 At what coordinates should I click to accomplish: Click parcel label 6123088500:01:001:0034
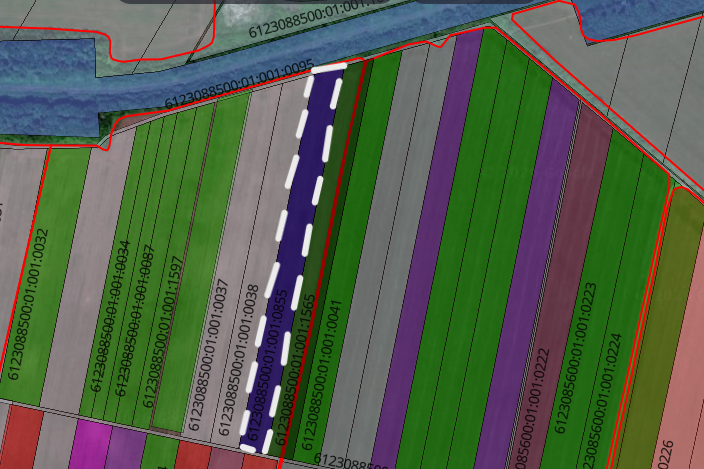[110, 316]
